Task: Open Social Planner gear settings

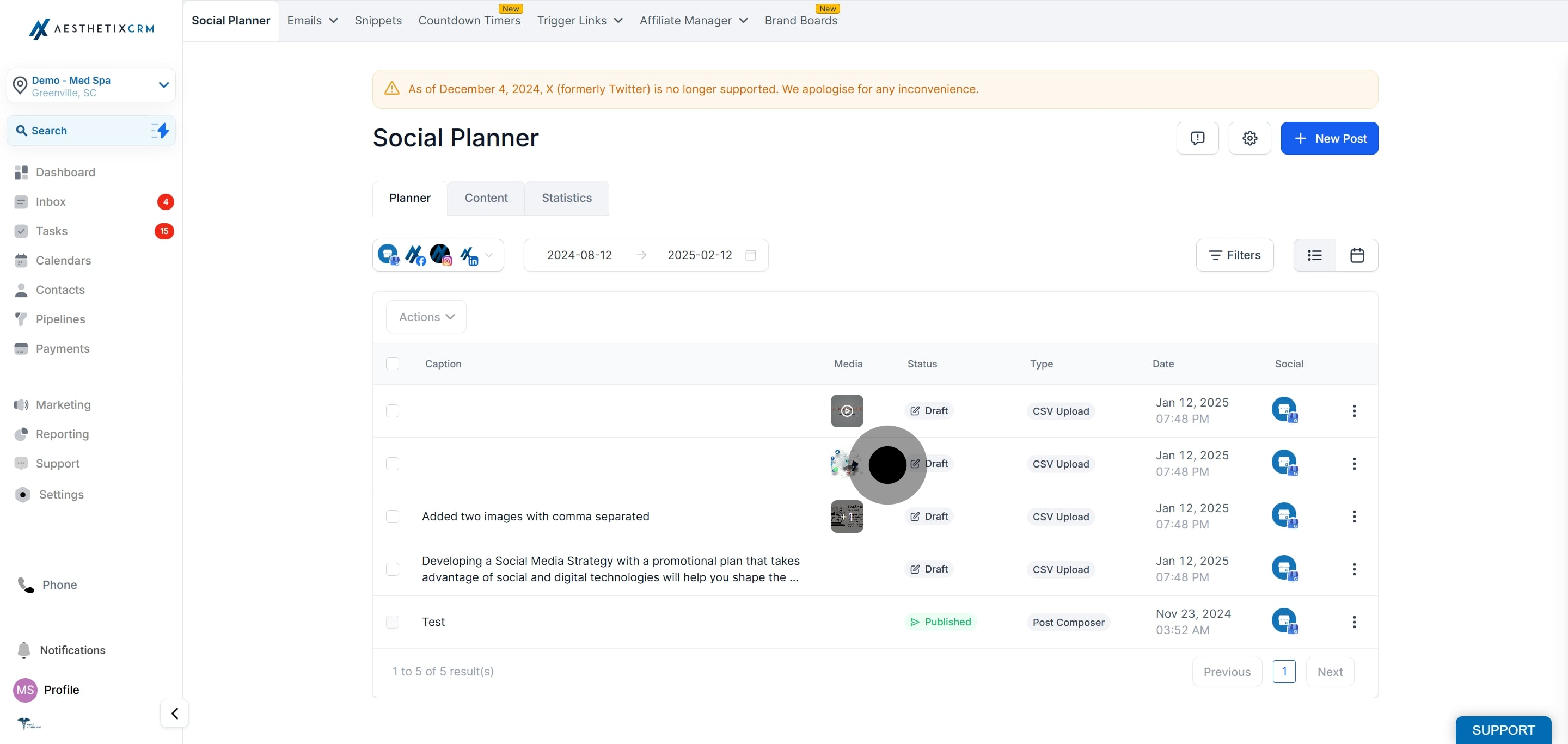Action: coord(1249,138)
